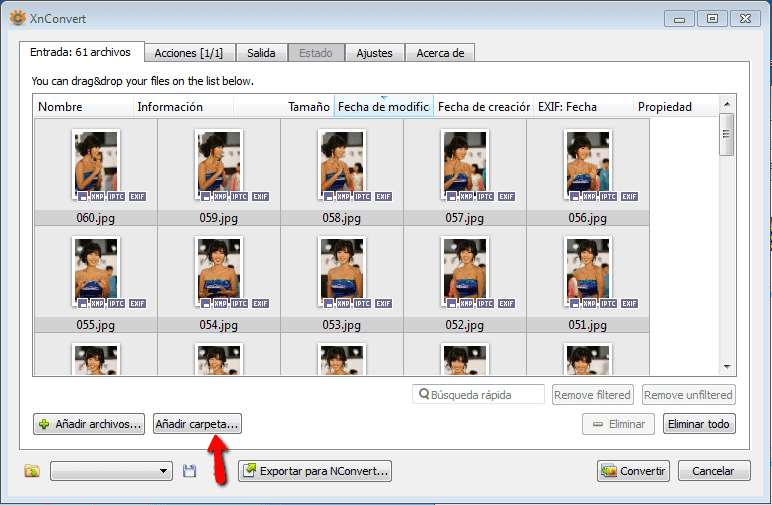Click the IPTC badge on 054.jpg thumbnail

click(239, 303)
